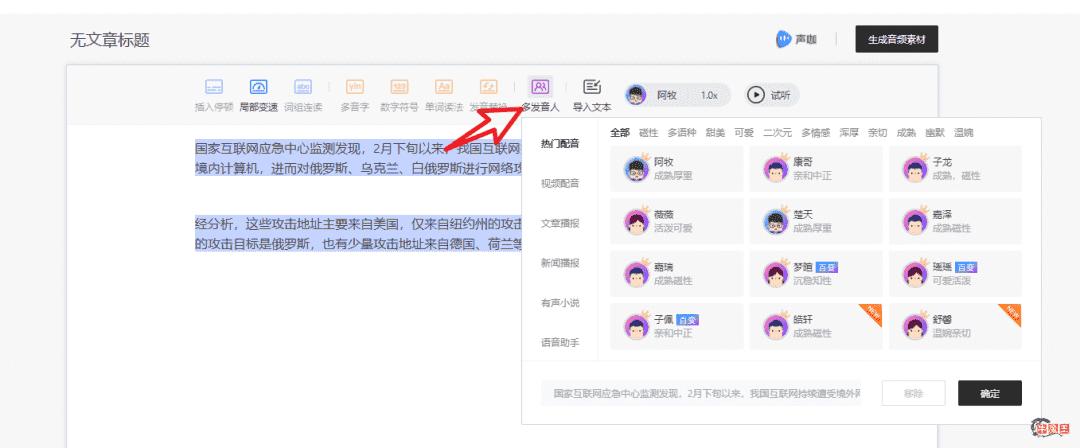Click paragraph starting 经分析，这些攻击地址
Image resolution: width=1080 pixels, height=448 pixels.
coord(358,233)
